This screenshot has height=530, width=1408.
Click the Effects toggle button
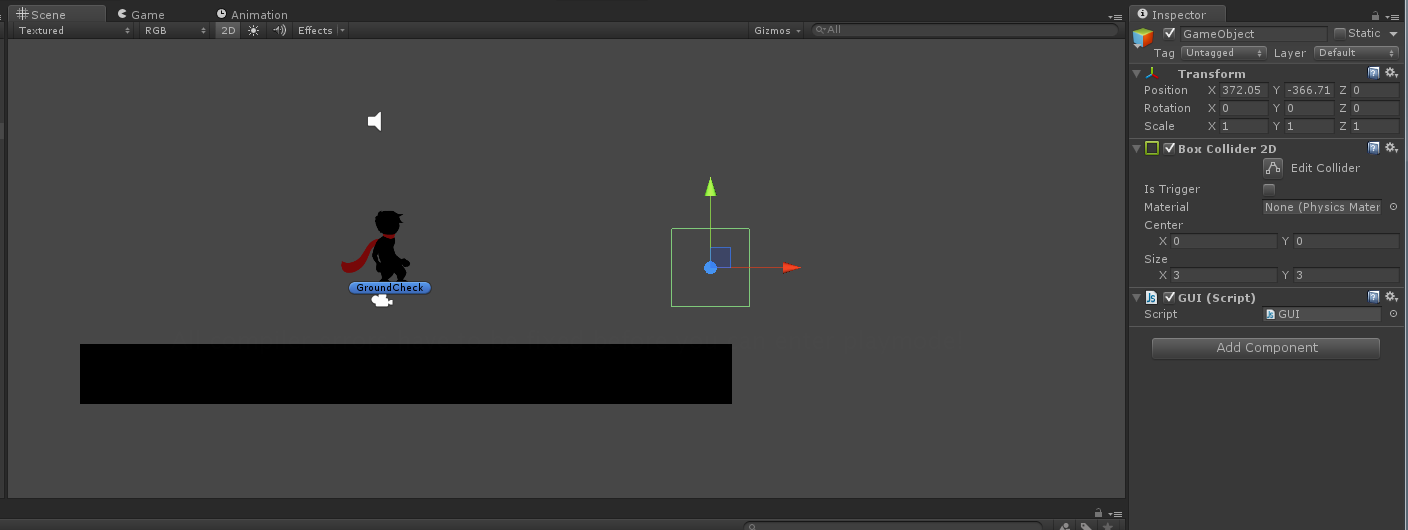(x=315, y=30)
